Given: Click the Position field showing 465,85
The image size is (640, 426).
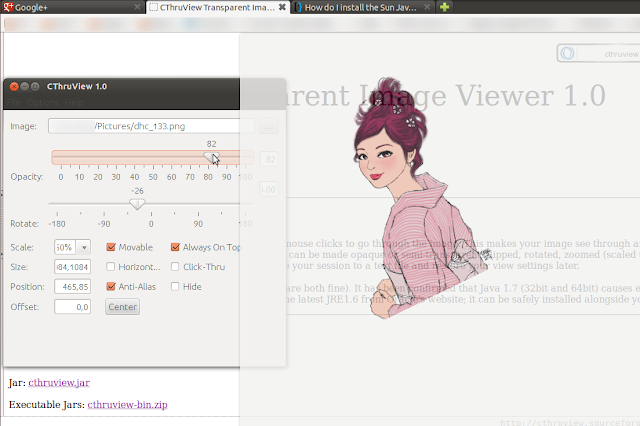Looking at the screenshot, I should pos(72,287).
